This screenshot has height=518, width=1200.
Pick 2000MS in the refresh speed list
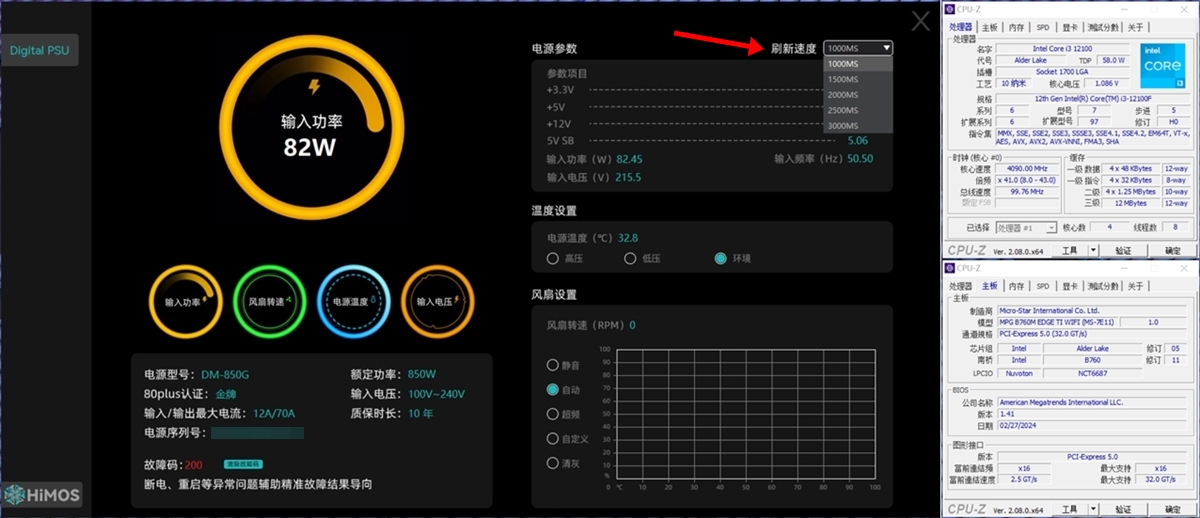point(857,94)
